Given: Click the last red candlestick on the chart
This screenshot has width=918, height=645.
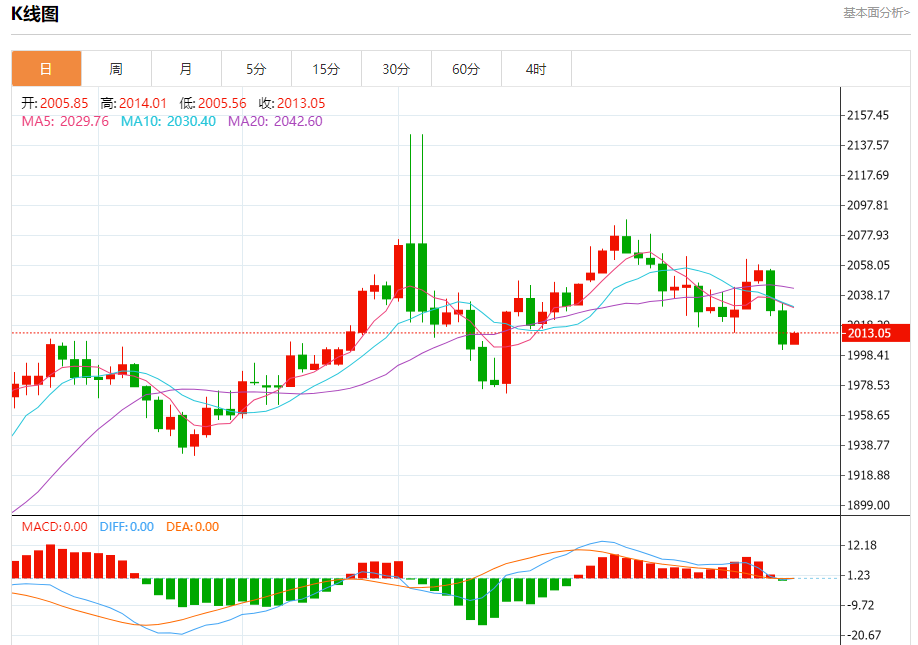Looking at the screenshot, I should tap(794, 338).
